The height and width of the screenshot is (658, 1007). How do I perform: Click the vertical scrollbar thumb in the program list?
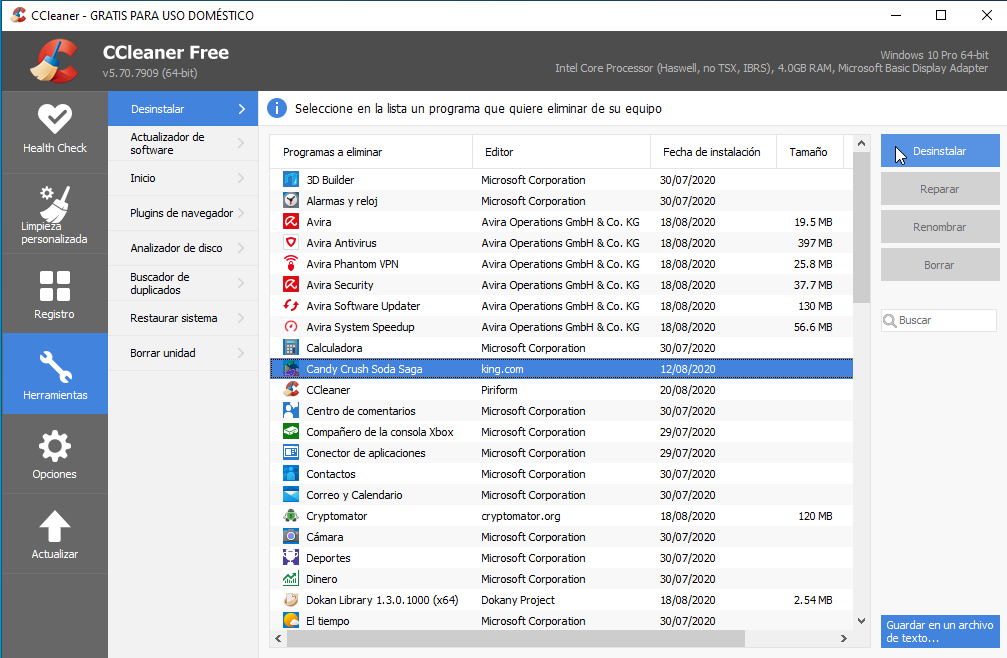tap(861, 227)
